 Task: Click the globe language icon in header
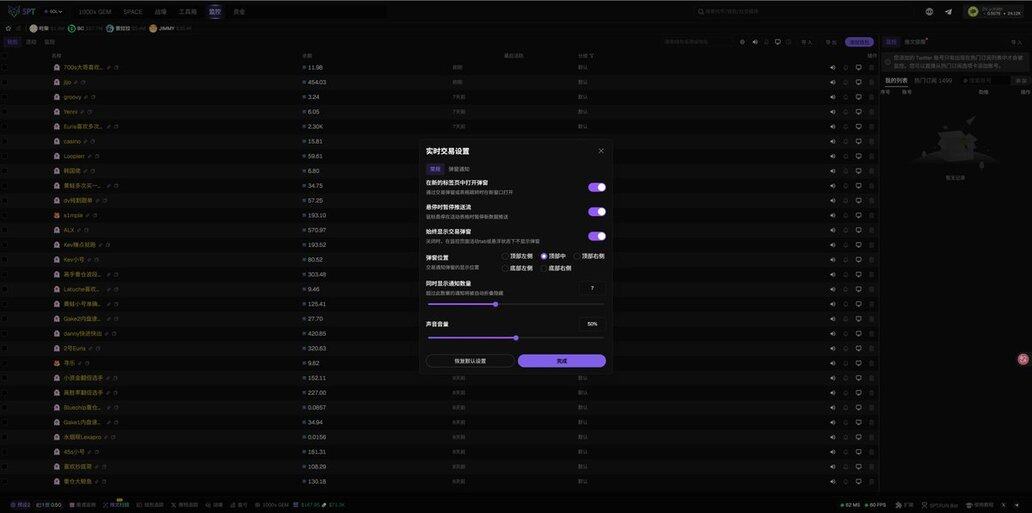point(929,12)
